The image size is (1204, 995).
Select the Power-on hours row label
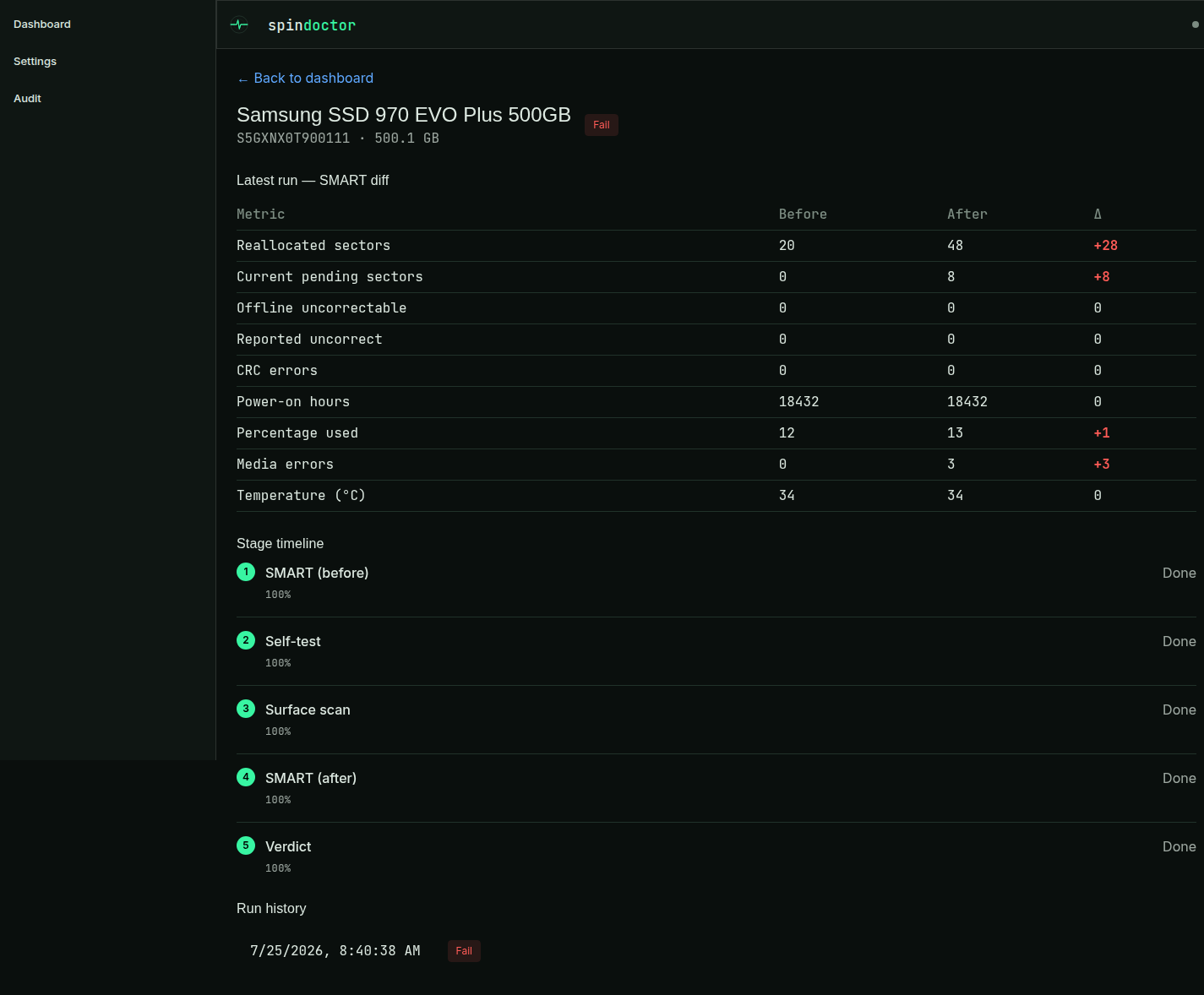click(x=293, y=402)
